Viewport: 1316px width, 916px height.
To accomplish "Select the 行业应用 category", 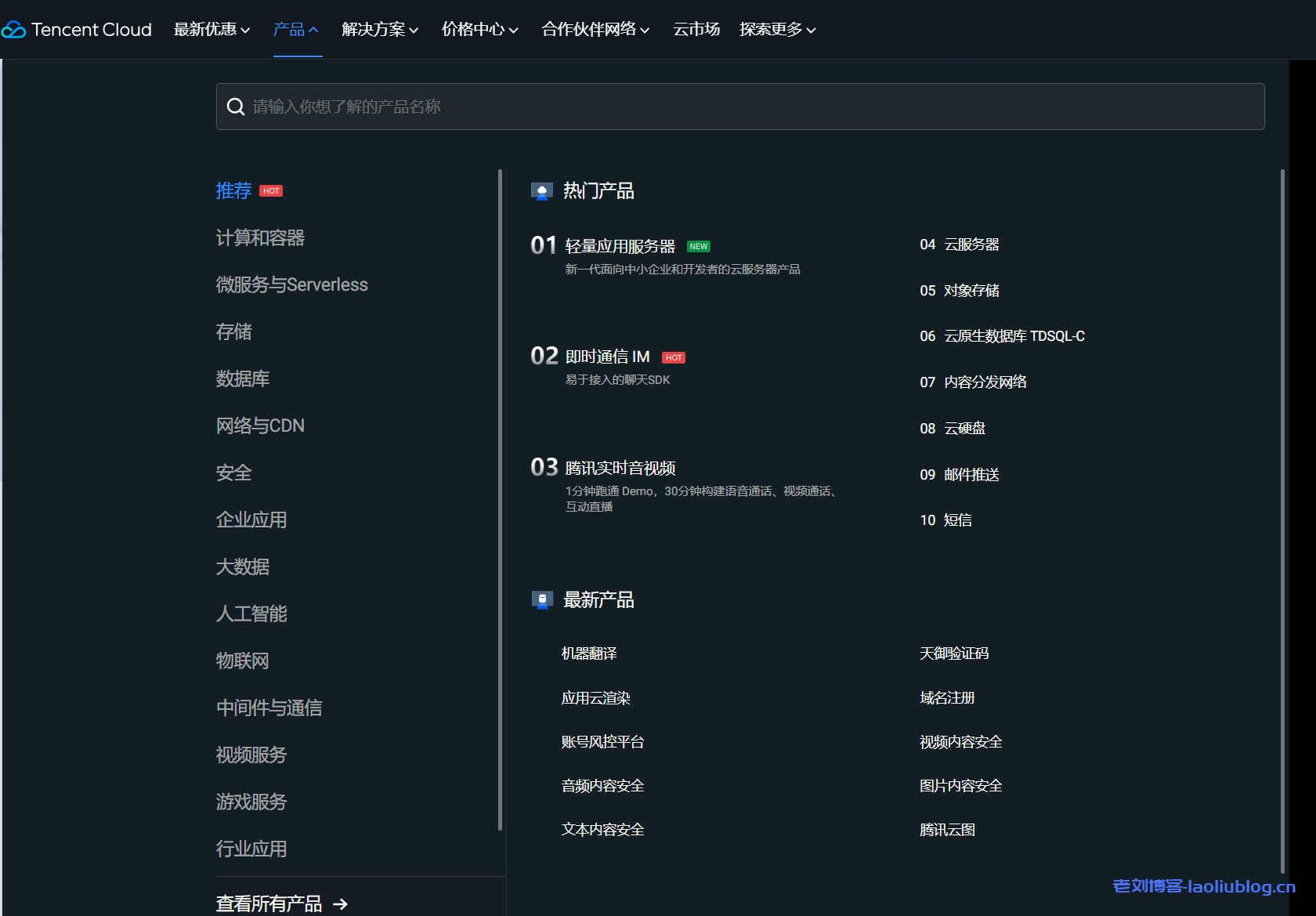I will pyautogui.click(x=251, y=849).
